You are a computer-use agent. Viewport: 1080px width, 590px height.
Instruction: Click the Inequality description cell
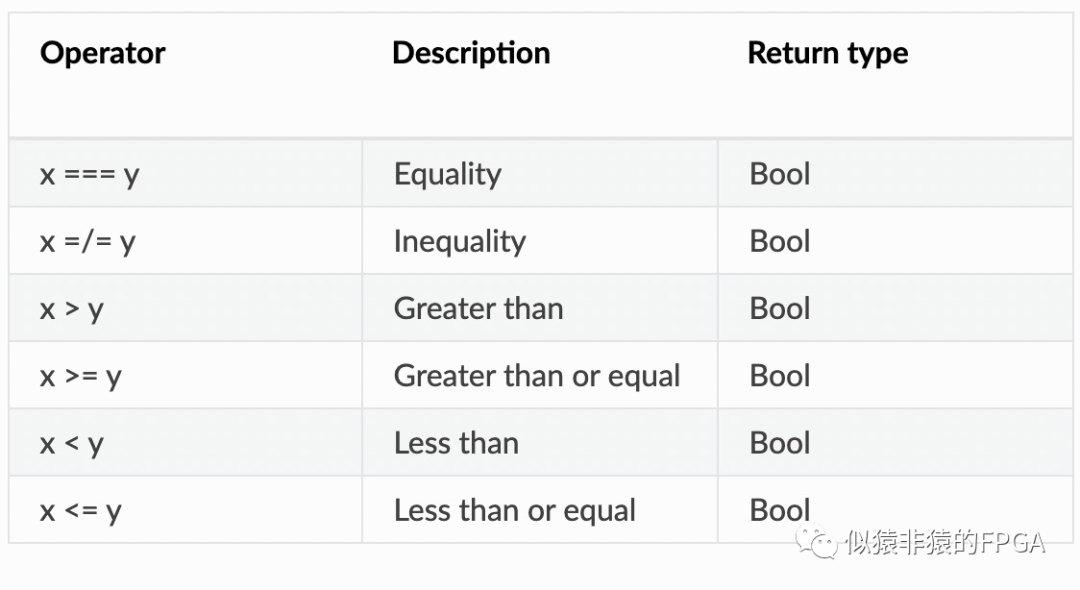tap(460, 242)
